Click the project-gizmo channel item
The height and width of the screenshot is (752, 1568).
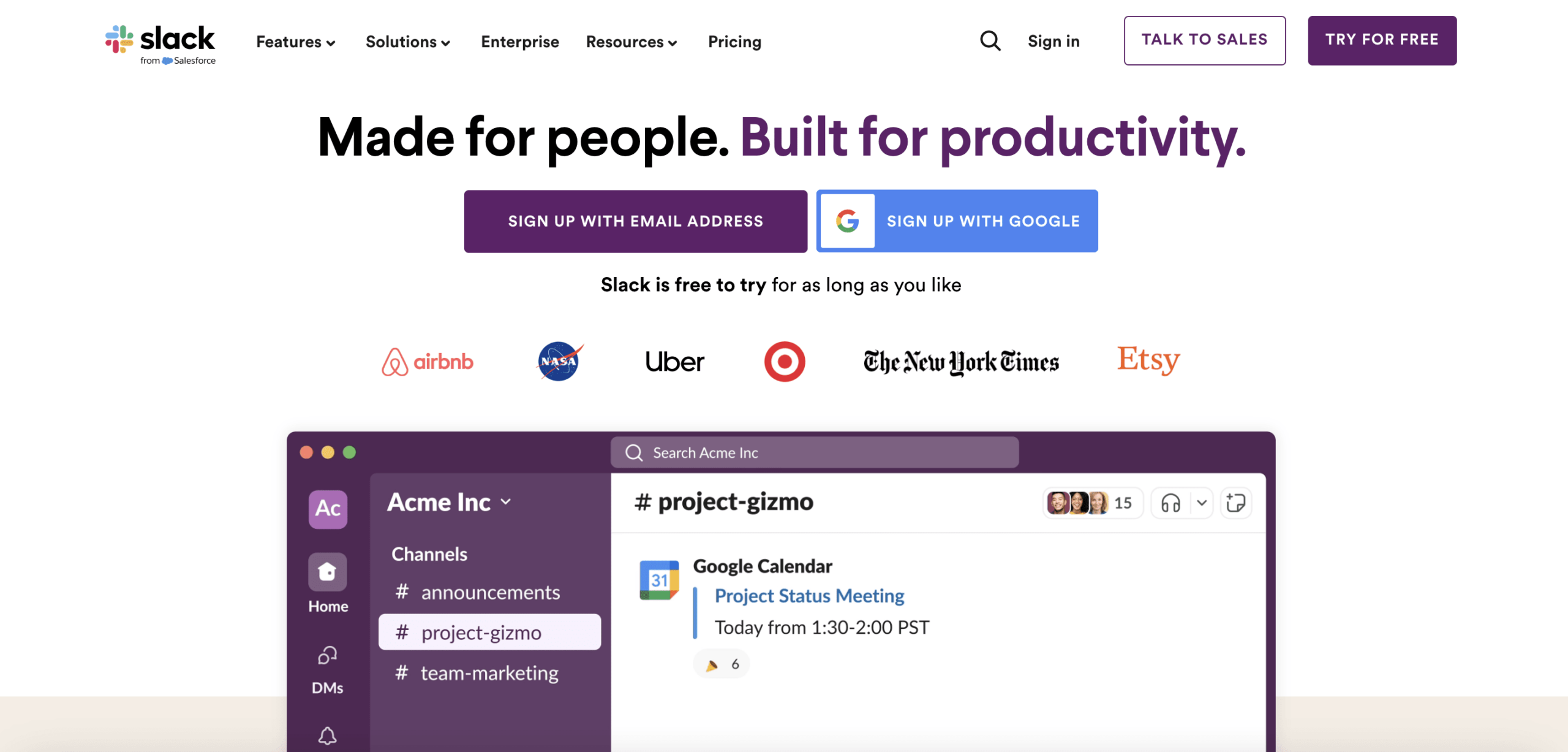point(489,631)
